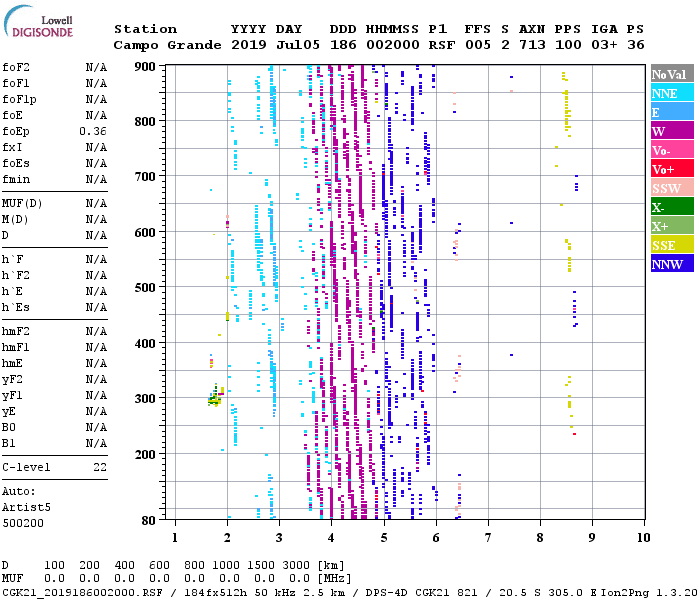The width and height of the screenshot is (700, 600).
Task: Select the SSW legend swatch
Action: 672,188
